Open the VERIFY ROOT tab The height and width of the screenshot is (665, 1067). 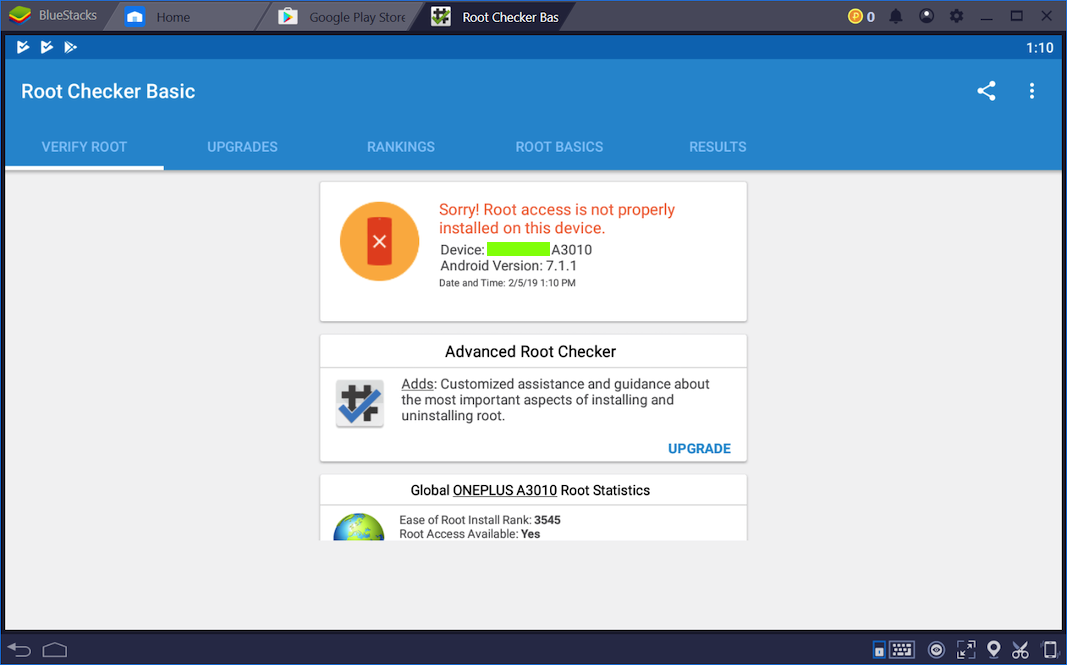click(84, 147)
